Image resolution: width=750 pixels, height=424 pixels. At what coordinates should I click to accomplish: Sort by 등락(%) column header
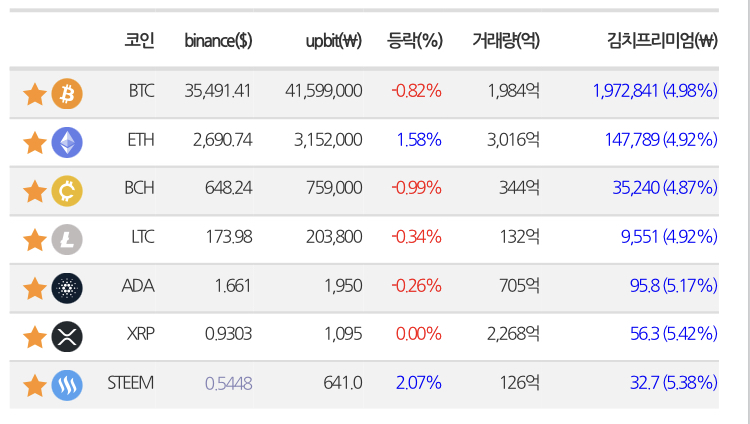pos(414,41)
